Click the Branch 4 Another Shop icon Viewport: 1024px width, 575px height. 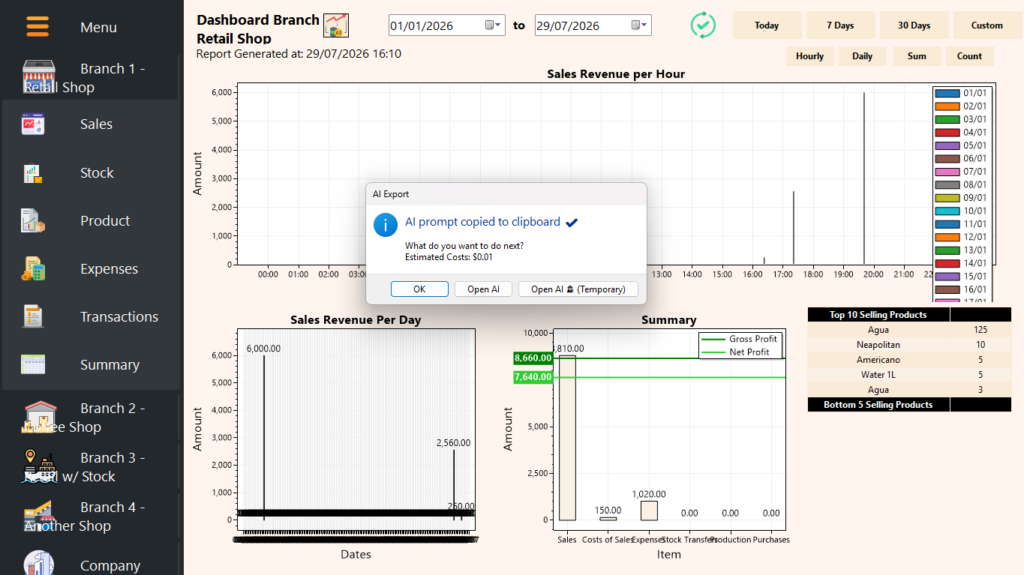click(x=38, y=516)
